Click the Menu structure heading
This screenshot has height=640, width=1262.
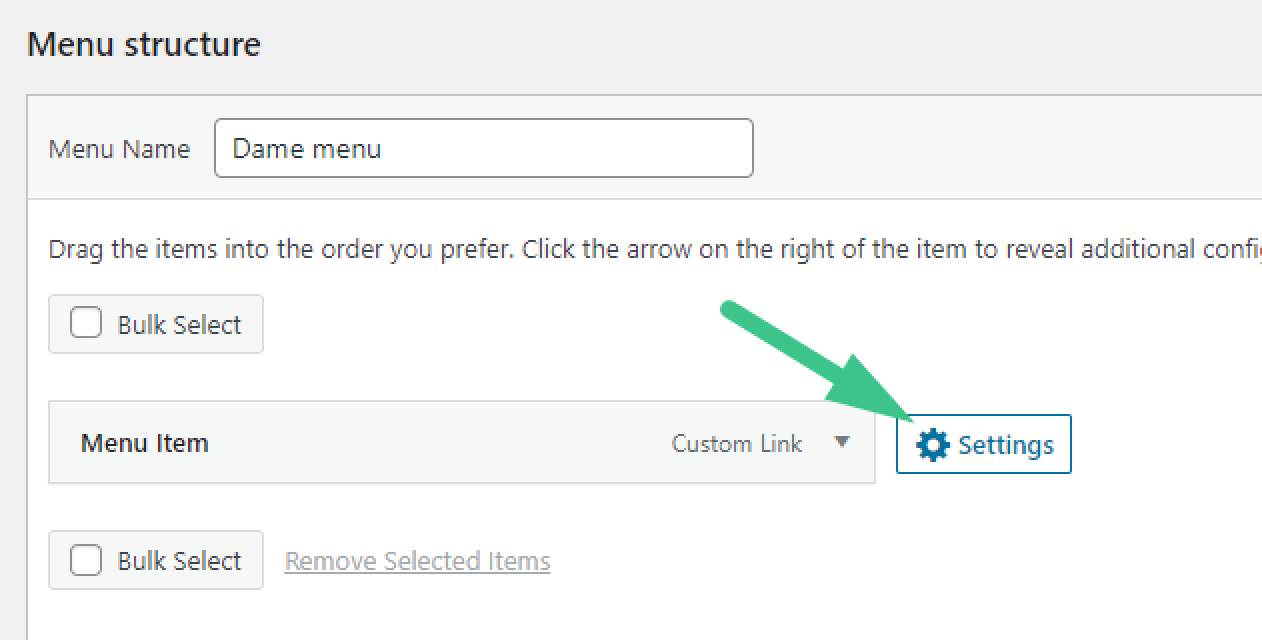(144, 44)
